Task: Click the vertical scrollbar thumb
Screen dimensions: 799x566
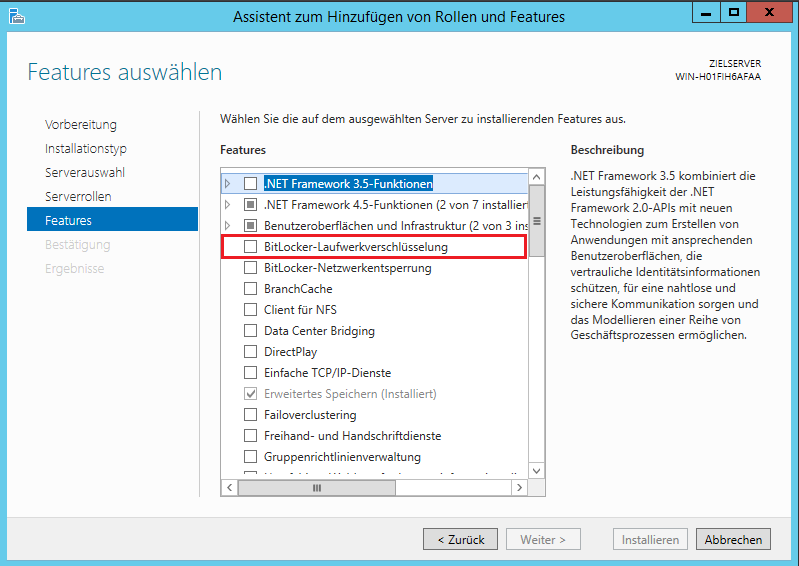Action: 537,221
